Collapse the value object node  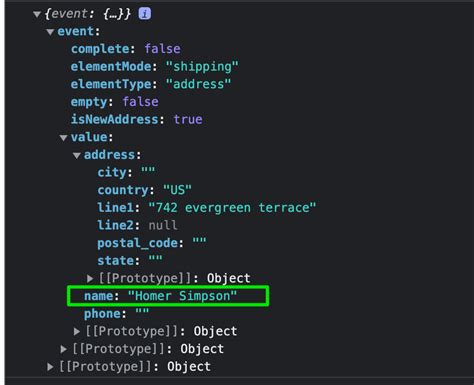(64, 138)
